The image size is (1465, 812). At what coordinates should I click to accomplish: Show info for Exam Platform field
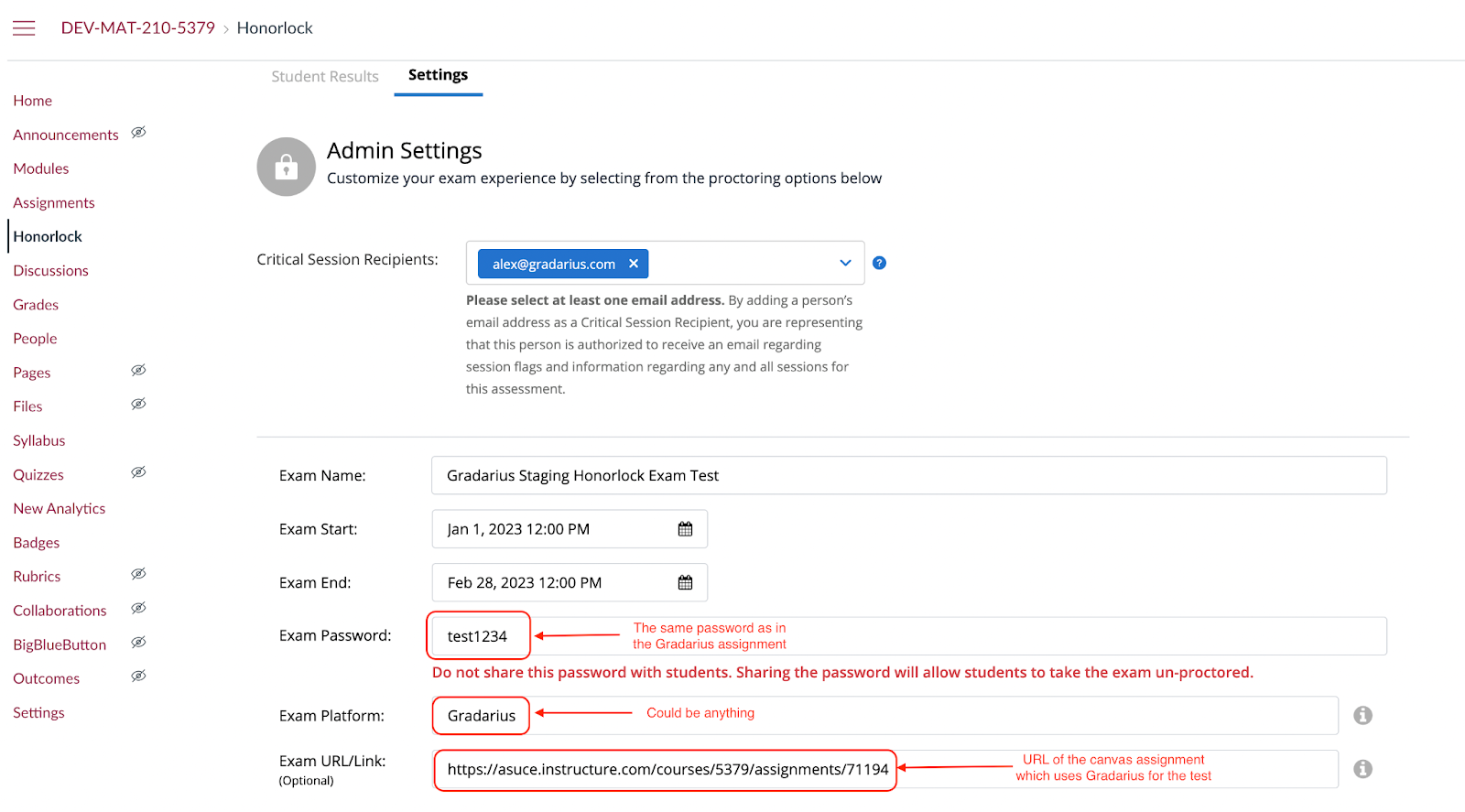click(1362, 715)
